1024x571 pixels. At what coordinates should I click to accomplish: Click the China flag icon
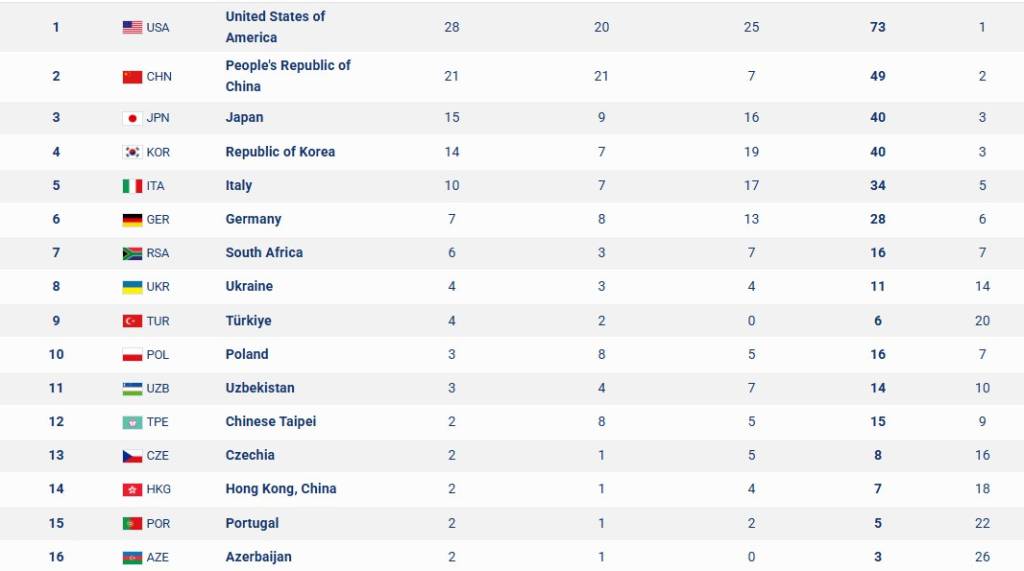coord(132,77)
